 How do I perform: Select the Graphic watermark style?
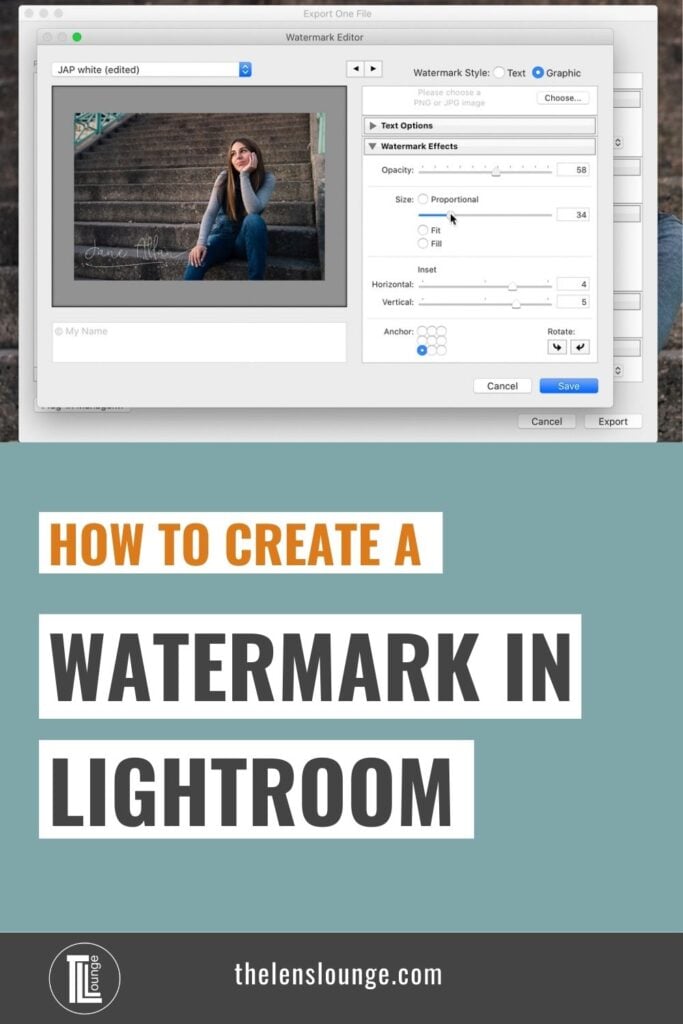pos(538,72)
